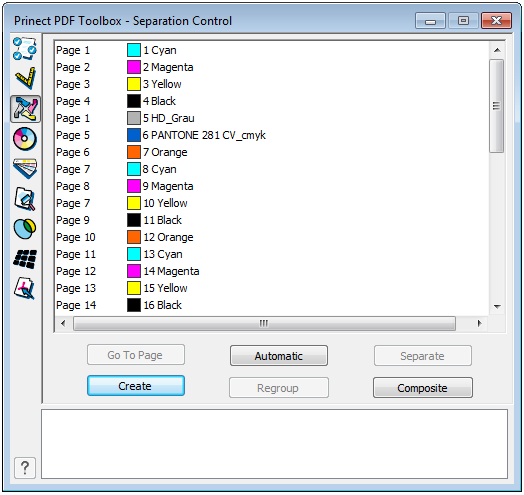Image resolution: width=524 pixels, height=495 pixels.
Task: Select the 5 HD_Grau separation row
Action: coord(271,118)
